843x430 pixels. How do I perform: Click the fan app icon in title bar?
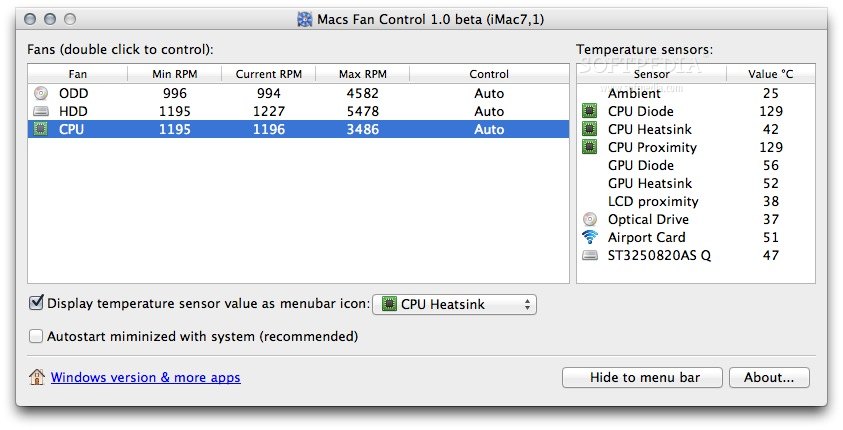(x=304, y=20)
